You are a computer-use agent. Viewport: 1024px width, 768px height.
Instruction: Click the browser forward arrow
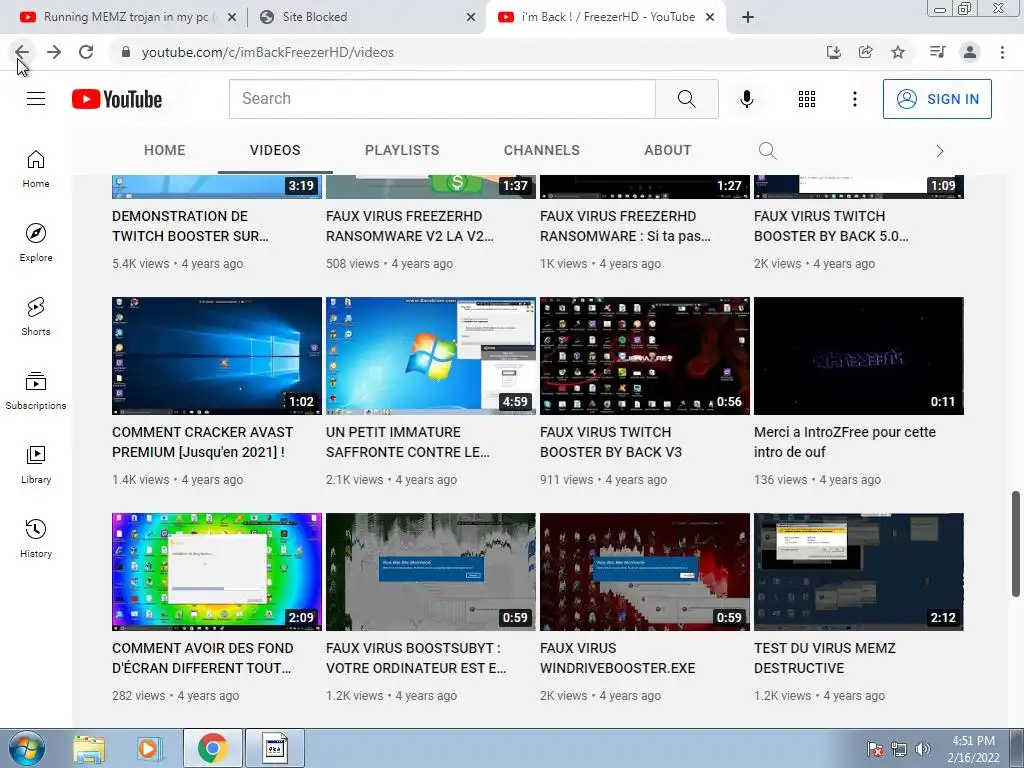point(54,52)
